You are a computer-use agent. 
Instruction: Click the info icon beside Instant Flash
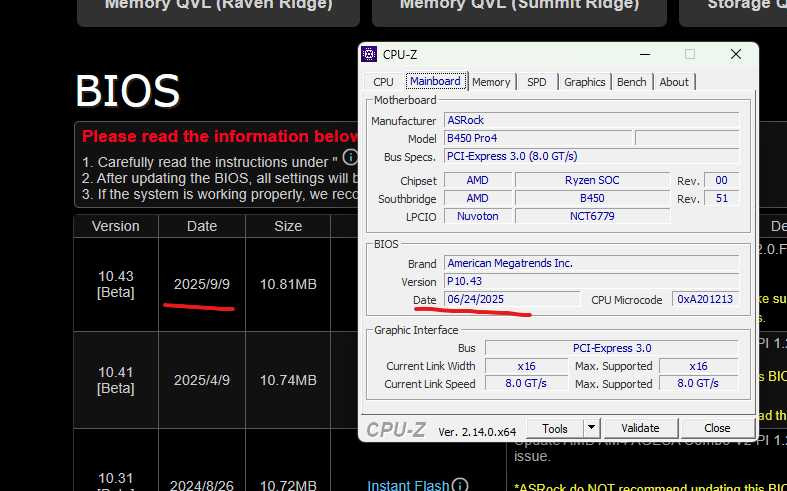pos(459,485)
